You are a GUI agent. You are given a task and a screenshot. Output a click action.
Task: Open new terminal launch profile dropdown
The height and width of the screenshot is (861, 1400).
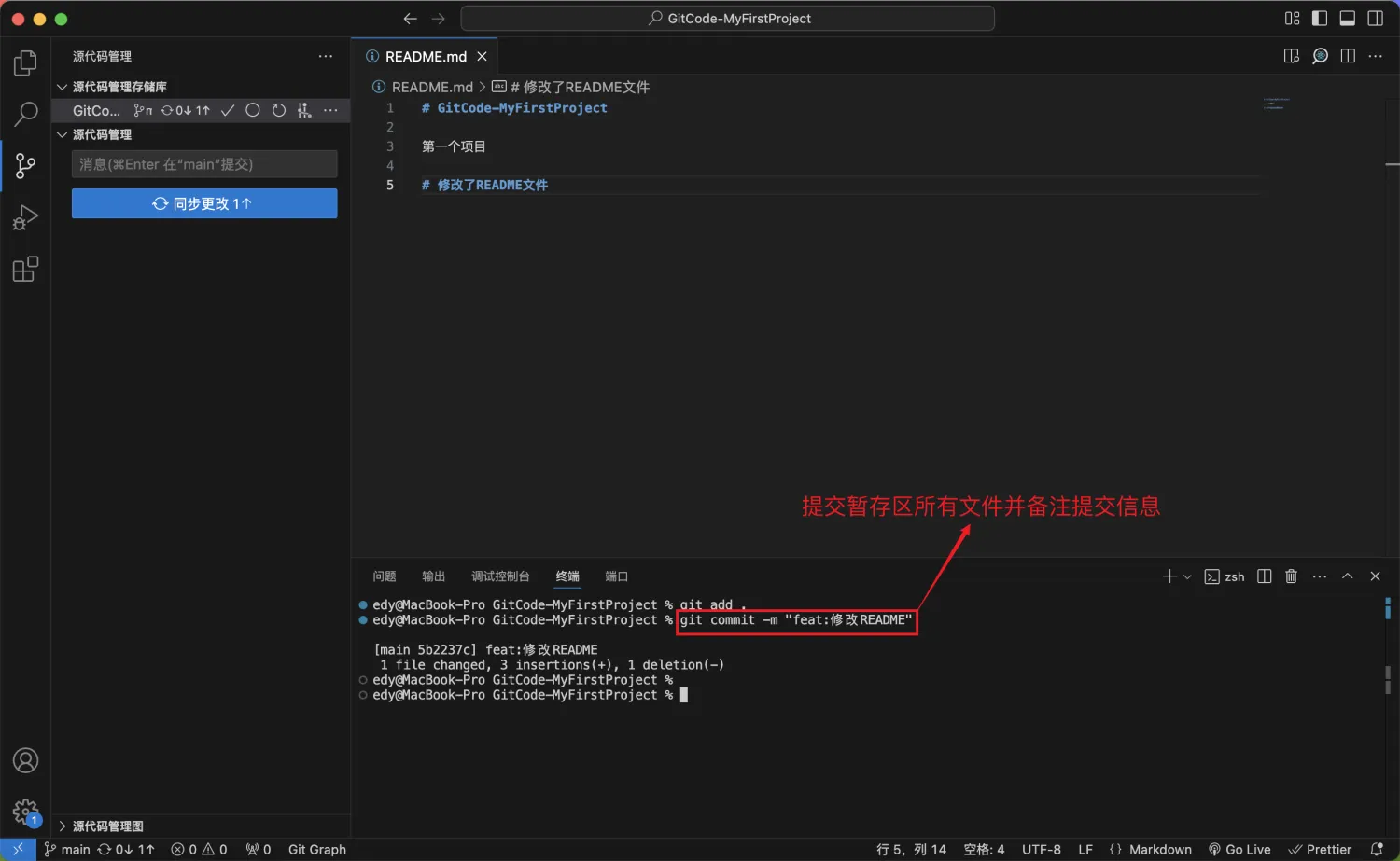tap(1187, 577)
